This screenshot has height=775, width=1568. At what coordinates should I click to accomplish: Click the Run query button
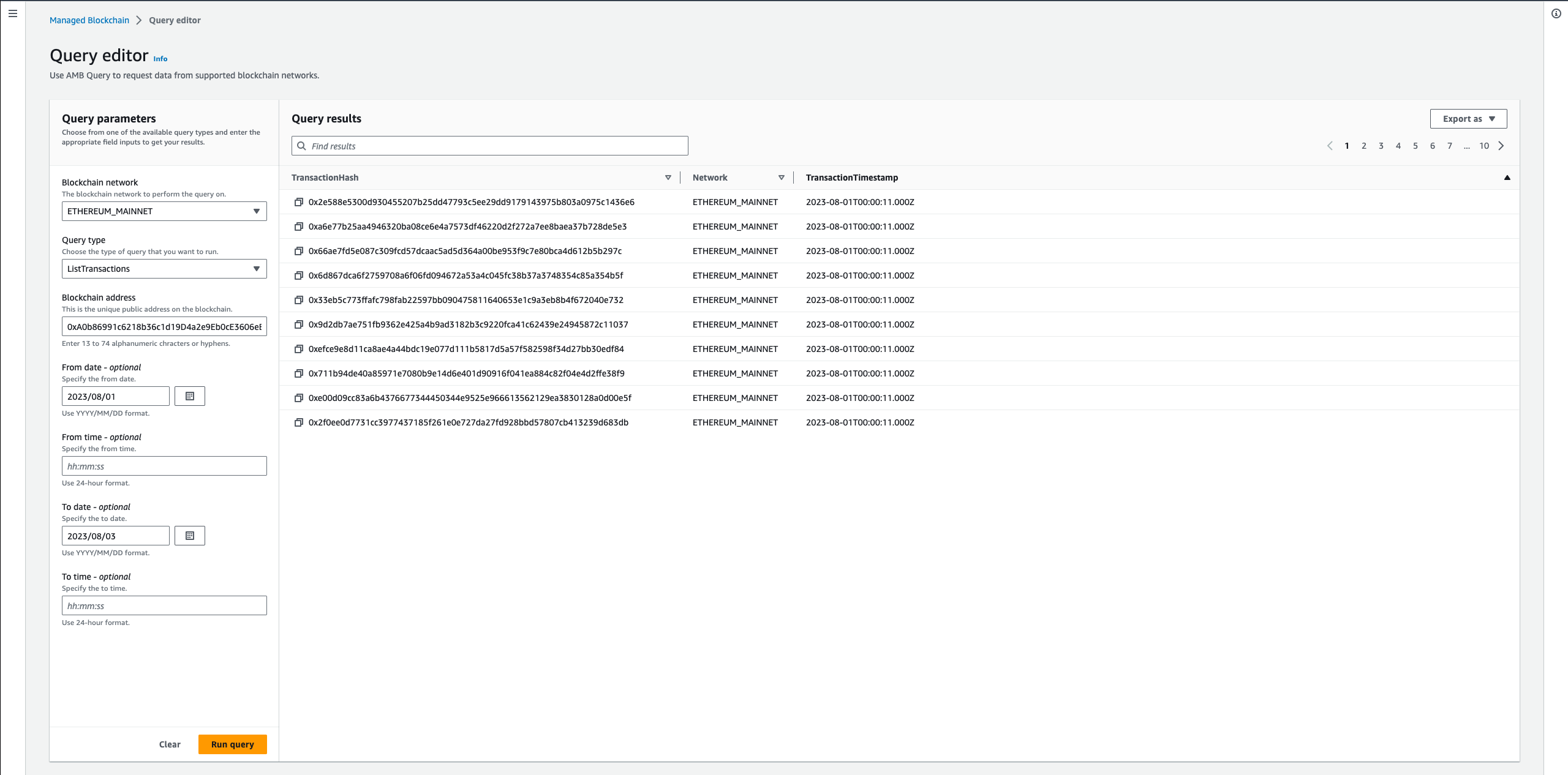click(x=233, y=744)
